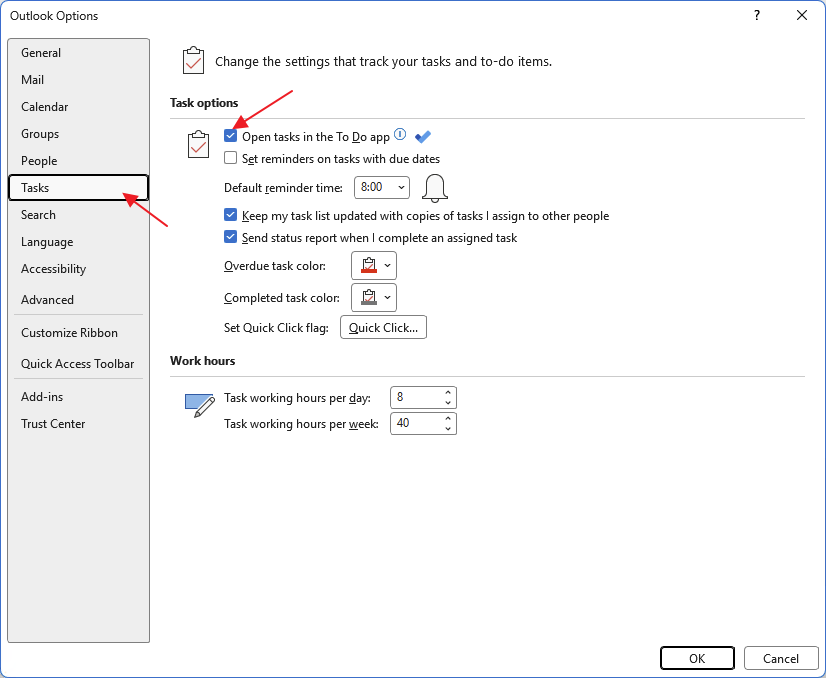The image size is (826, 678).
Task: Click the info icon beside To Do app
Action: pos(400,135)
